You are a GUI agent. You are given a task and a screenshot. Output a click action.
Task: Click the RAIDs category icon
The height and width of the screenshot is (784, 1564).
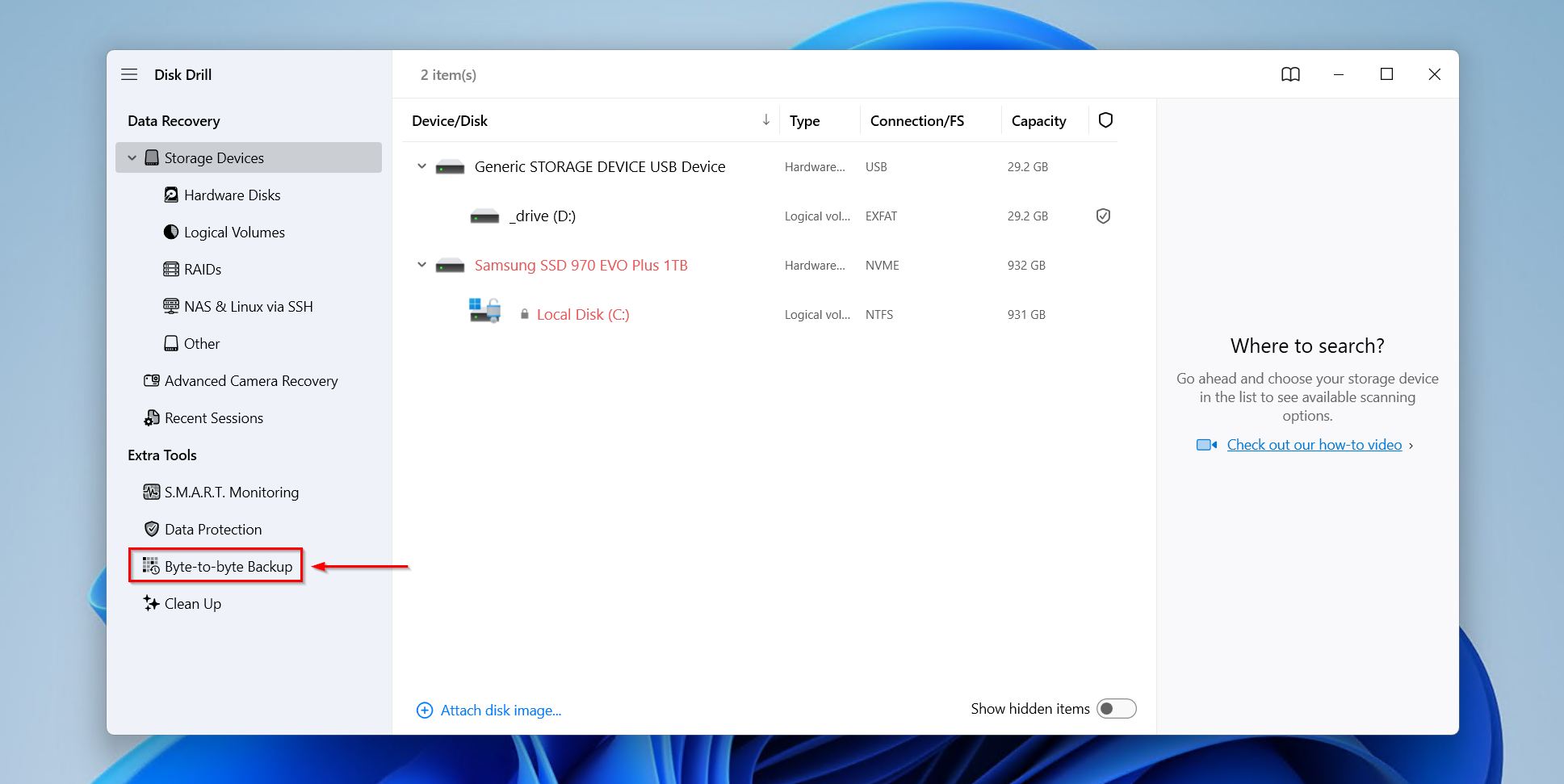(170, 269)
